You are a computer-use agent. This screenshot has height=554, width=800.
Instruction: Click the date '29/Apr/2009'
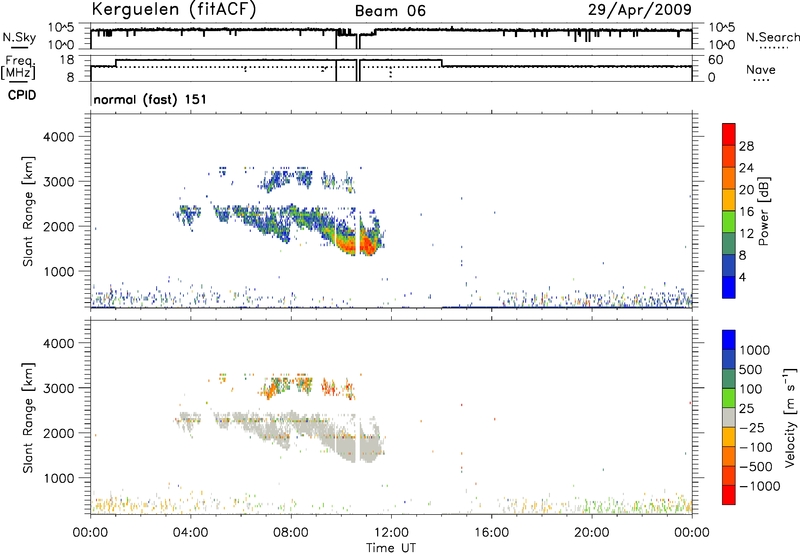[640, 9]
